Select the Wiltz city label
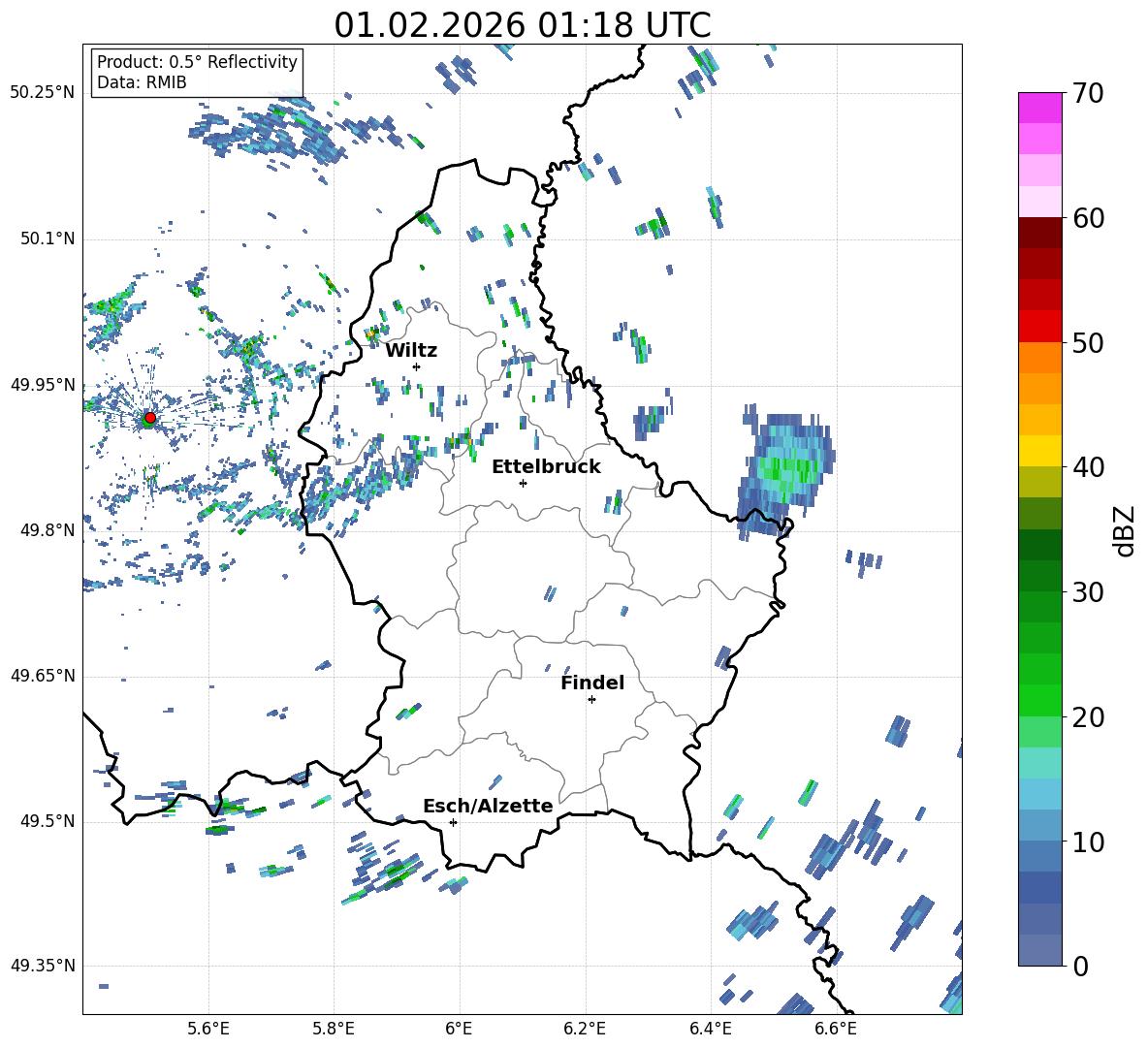This screenshot has height=1048, width=1148. pyautogui.click(x=411, y=350)
